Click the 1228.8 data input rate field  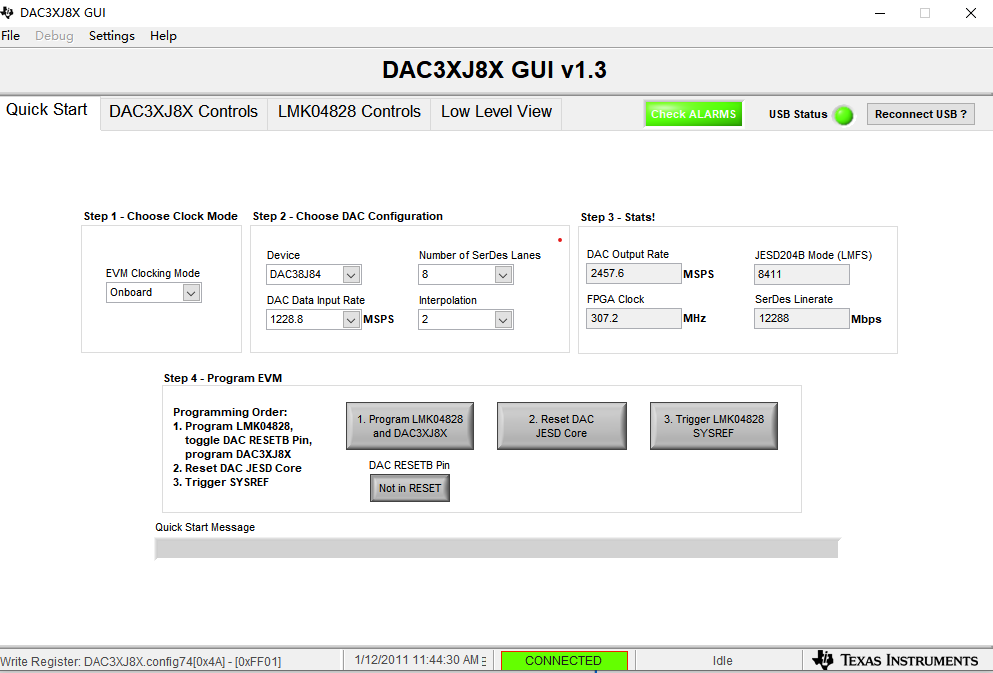point(305,319)
